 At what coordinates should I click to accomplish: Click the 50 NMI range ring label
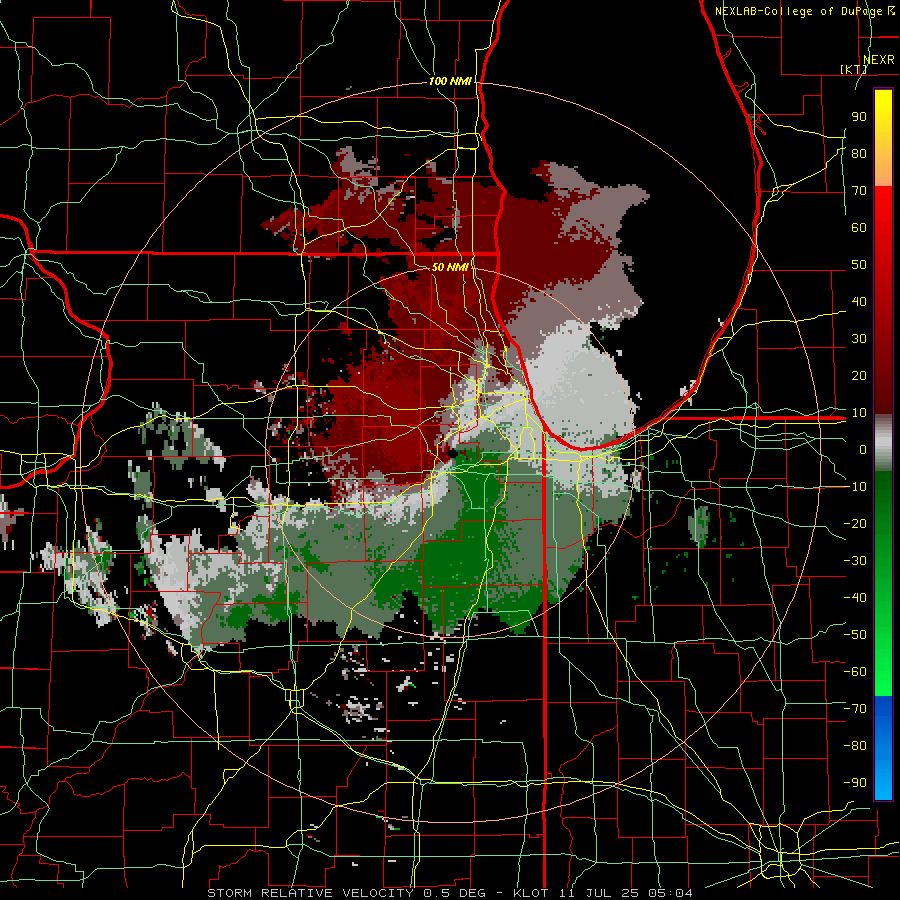coord(450,267)
